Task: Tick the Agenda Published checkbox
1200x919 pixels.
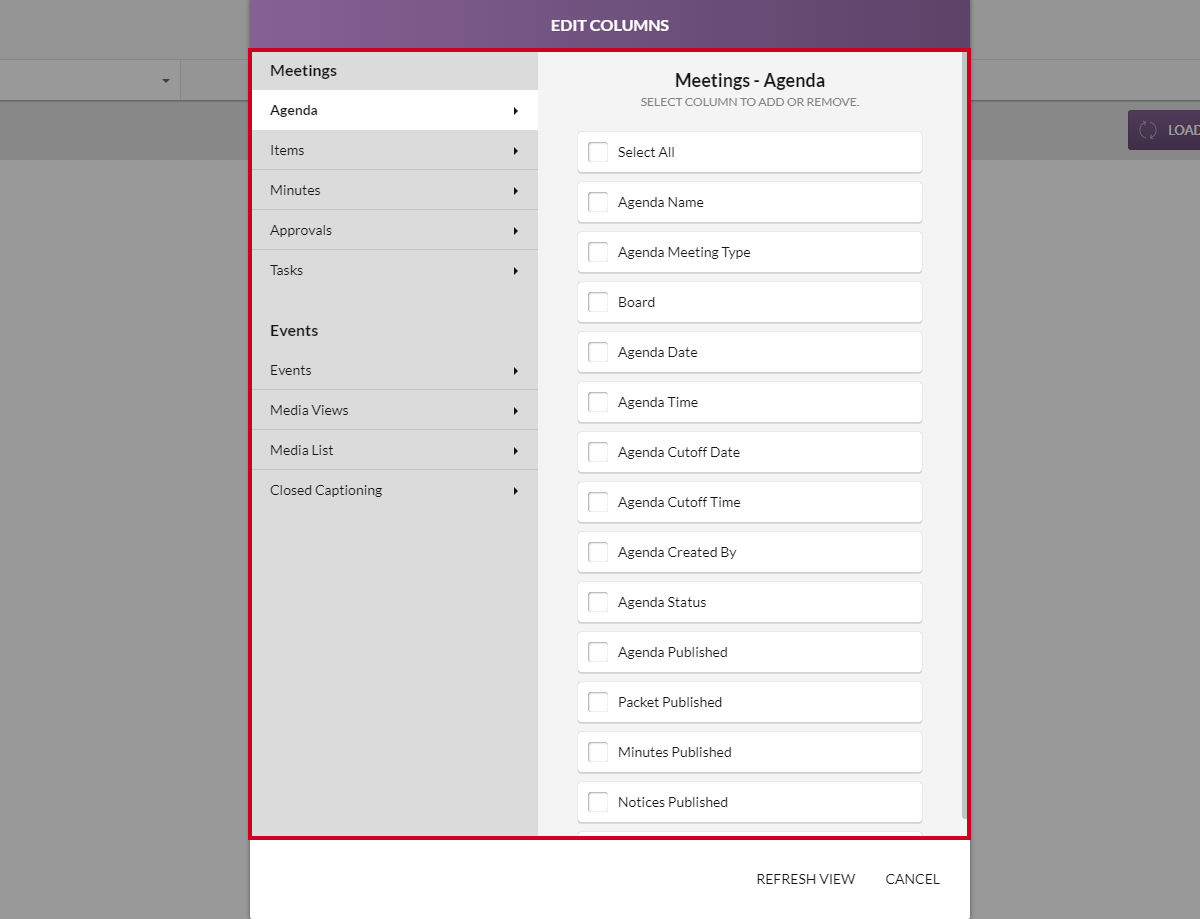Action: [x=598, y=652]
